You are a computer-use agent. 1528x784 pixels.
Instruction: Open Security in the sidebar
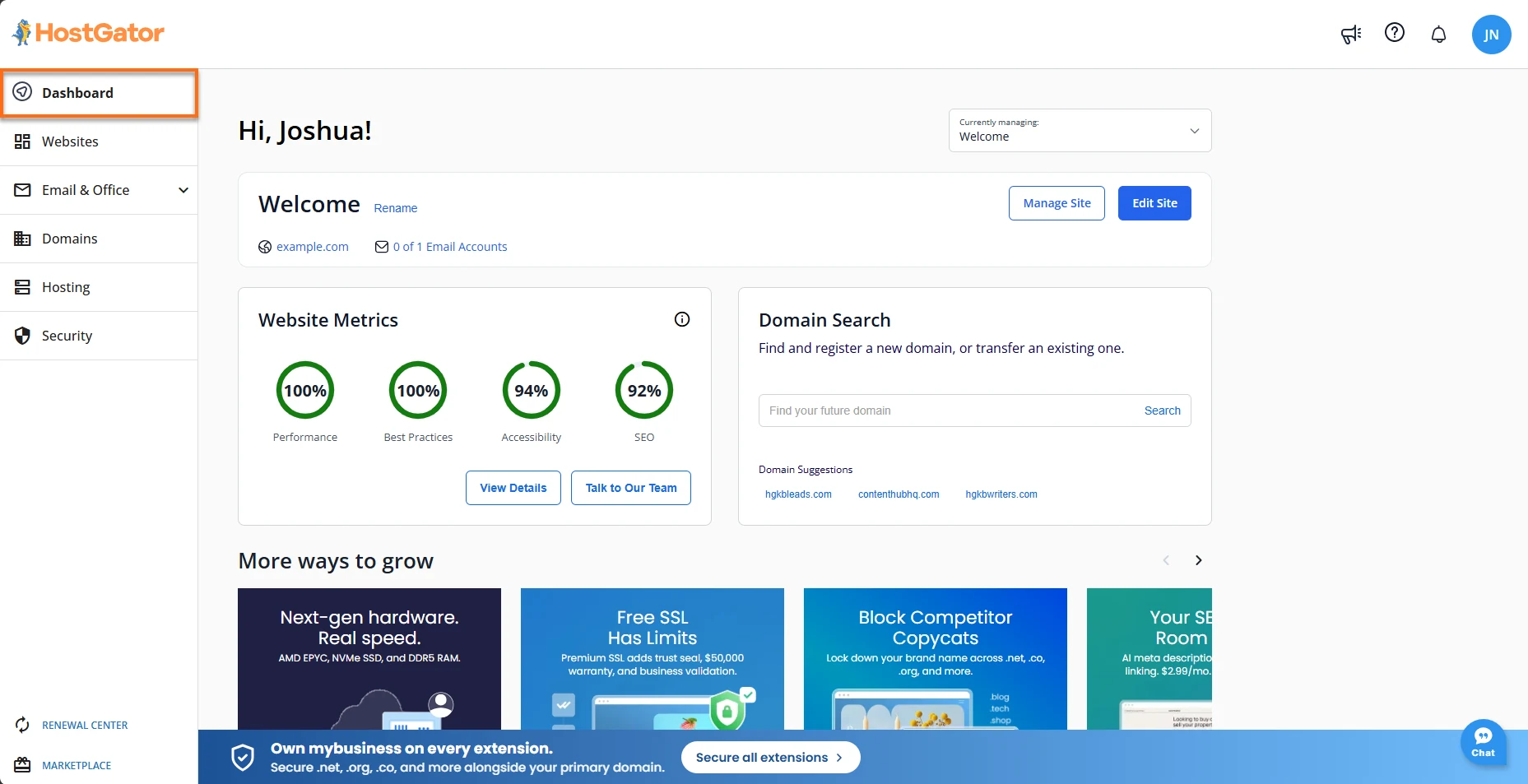99,336
